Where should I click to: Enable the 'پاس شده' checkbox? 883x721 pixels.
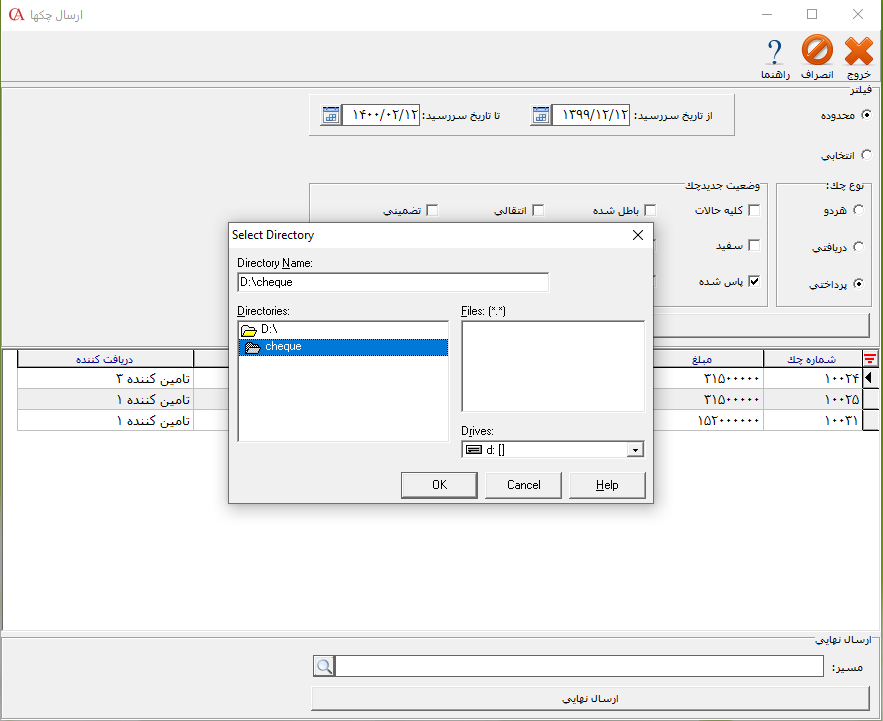coord(754,281)
